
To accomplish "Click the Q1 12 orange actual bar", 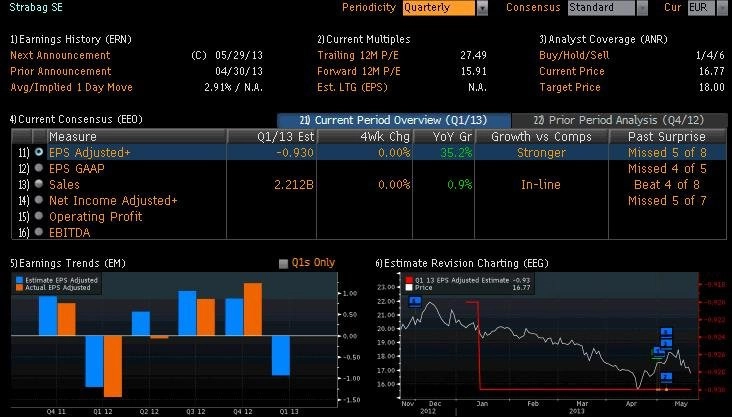I will [113, 366].
